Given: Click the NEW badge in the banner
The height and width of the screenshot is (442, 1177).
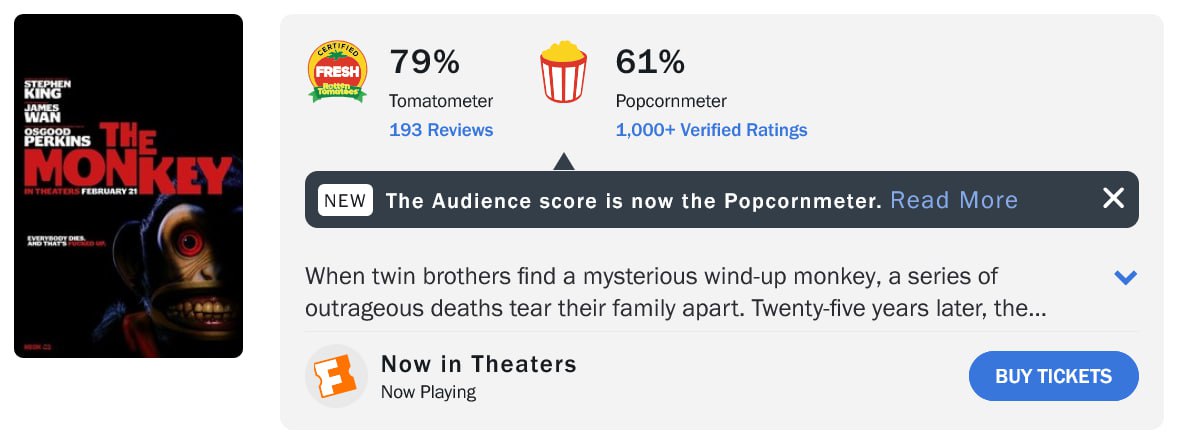Looking at the screenshot, I should click(x=345, y=200).
